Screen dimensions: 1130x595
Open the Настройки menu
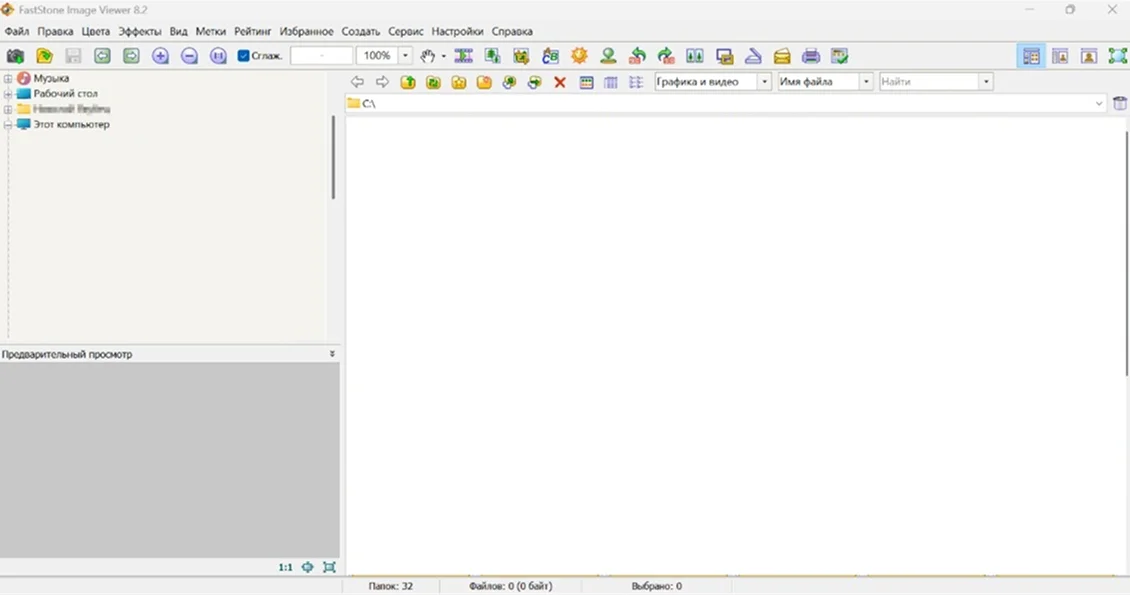(x=458, y=32)
